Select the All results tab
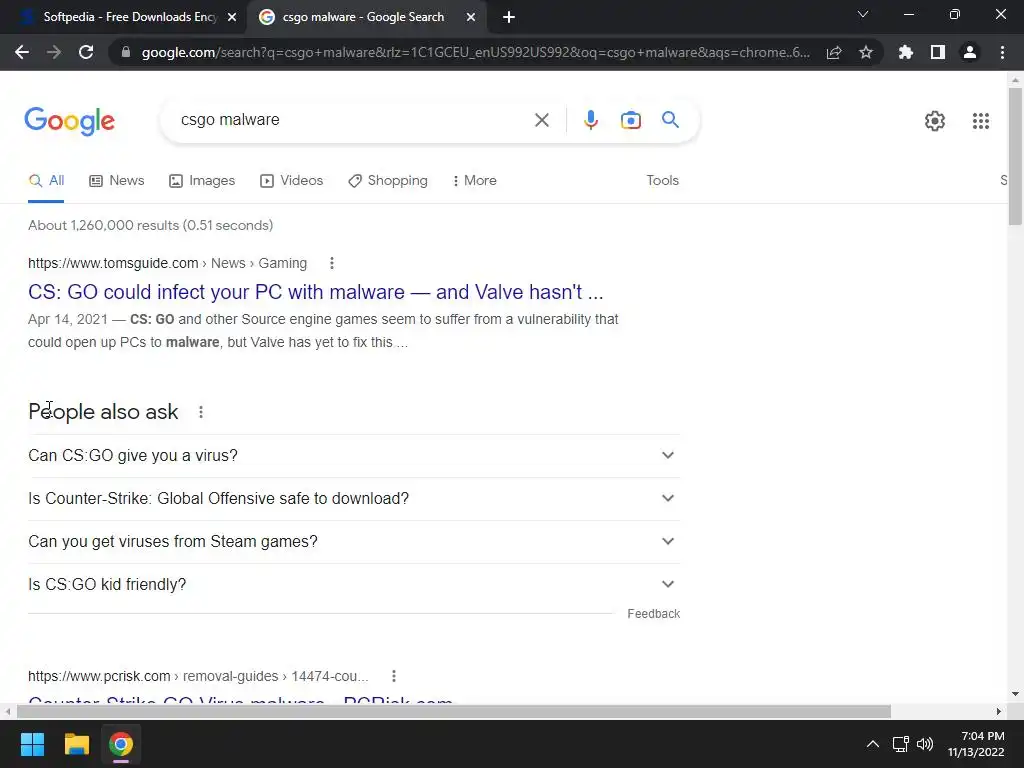 click(46, 181)
